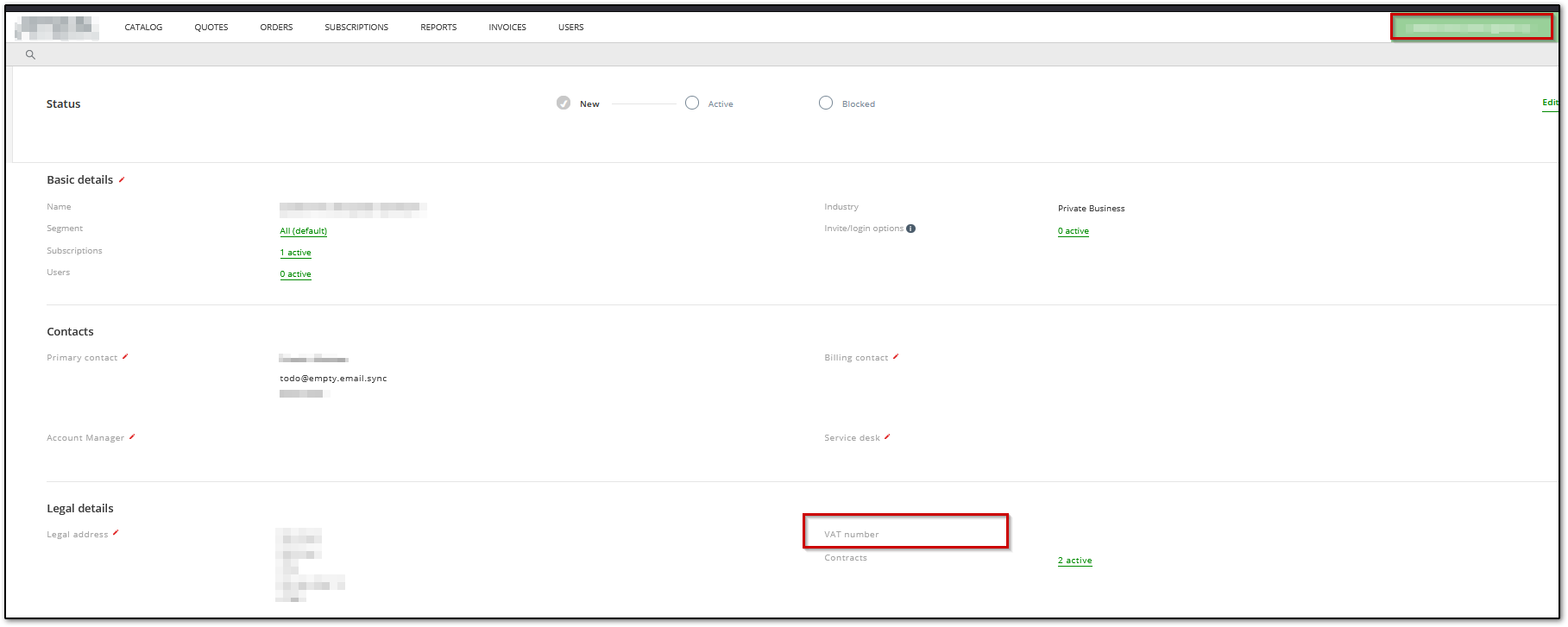Click todo@empty.email.sync email text
The height and width of the screenshot is (627, 1568).
(x=333, y=378)
